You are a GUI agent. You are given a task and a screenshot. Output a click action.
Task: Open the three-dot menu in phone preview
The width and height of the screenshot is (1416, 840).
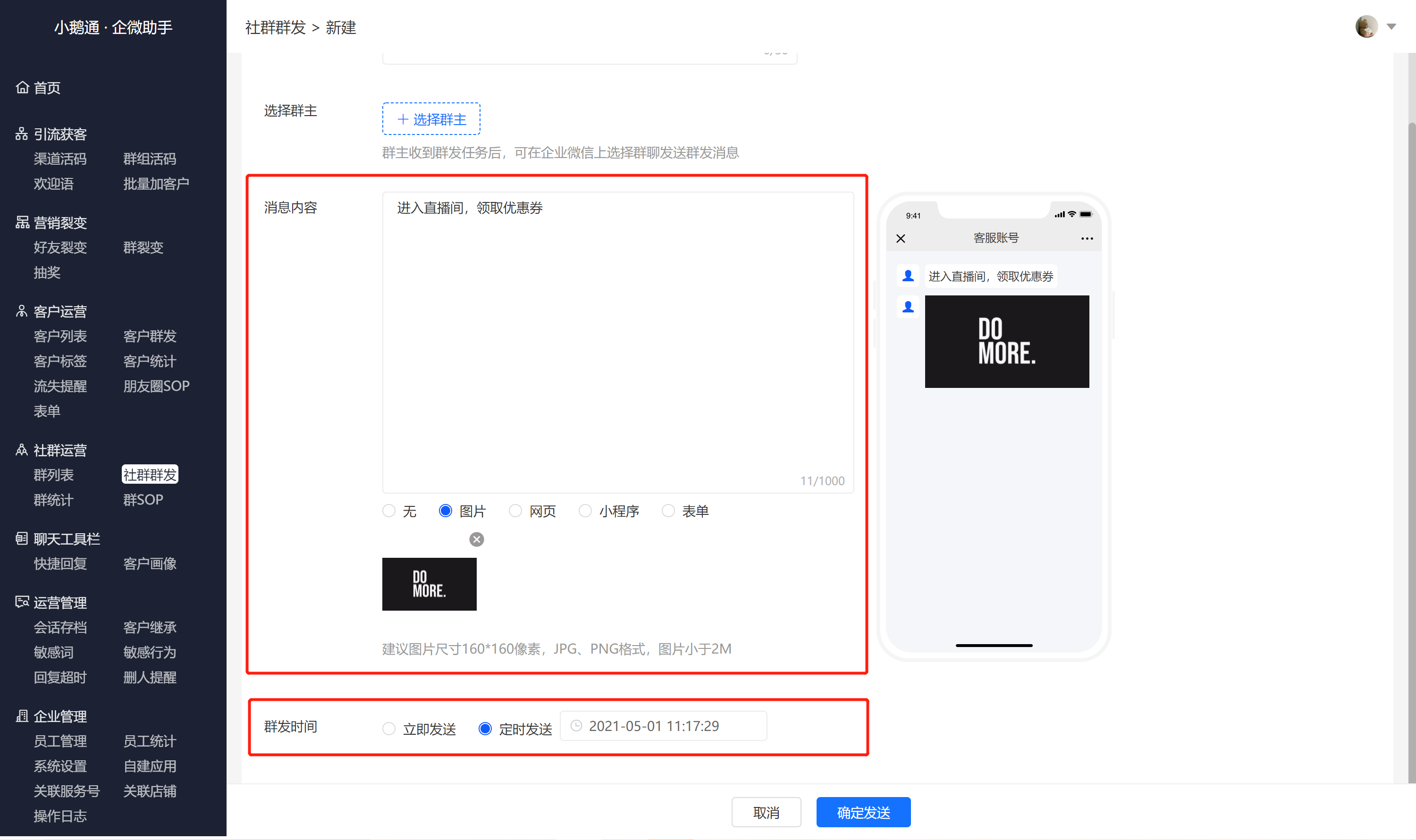point(1087,238)
